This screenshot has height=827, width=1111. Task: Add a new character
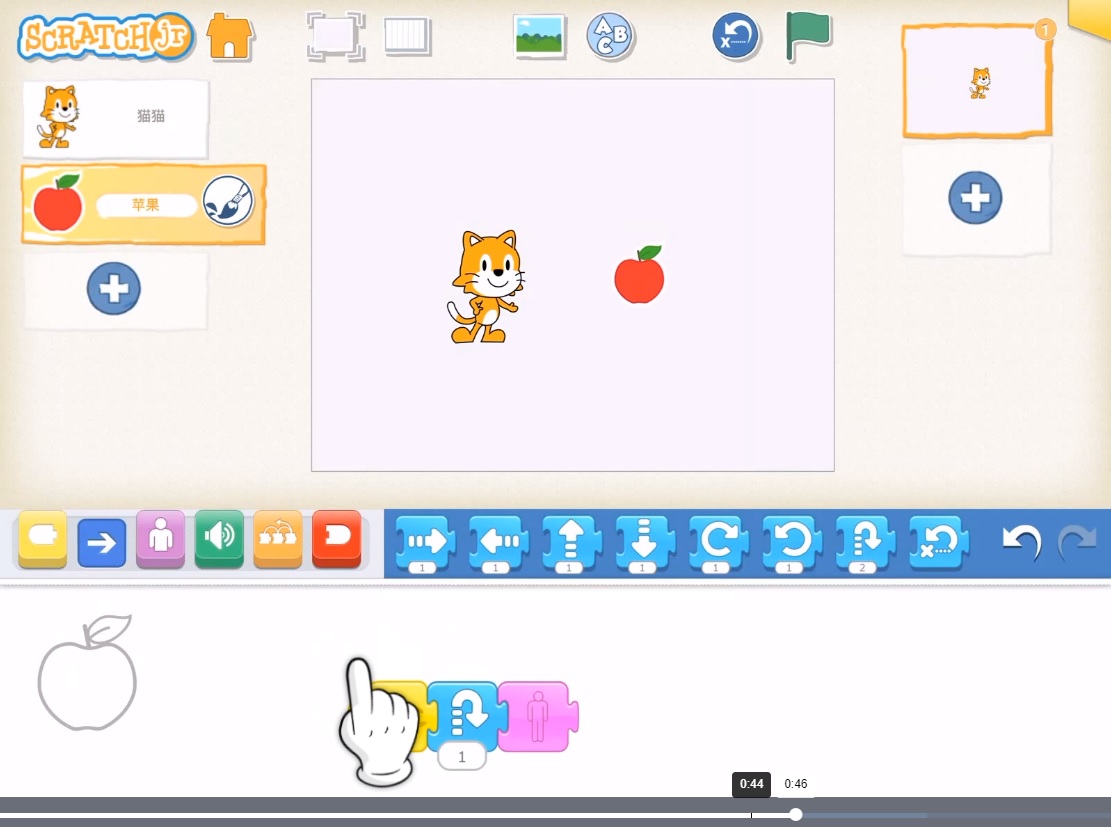pos(113,288)
